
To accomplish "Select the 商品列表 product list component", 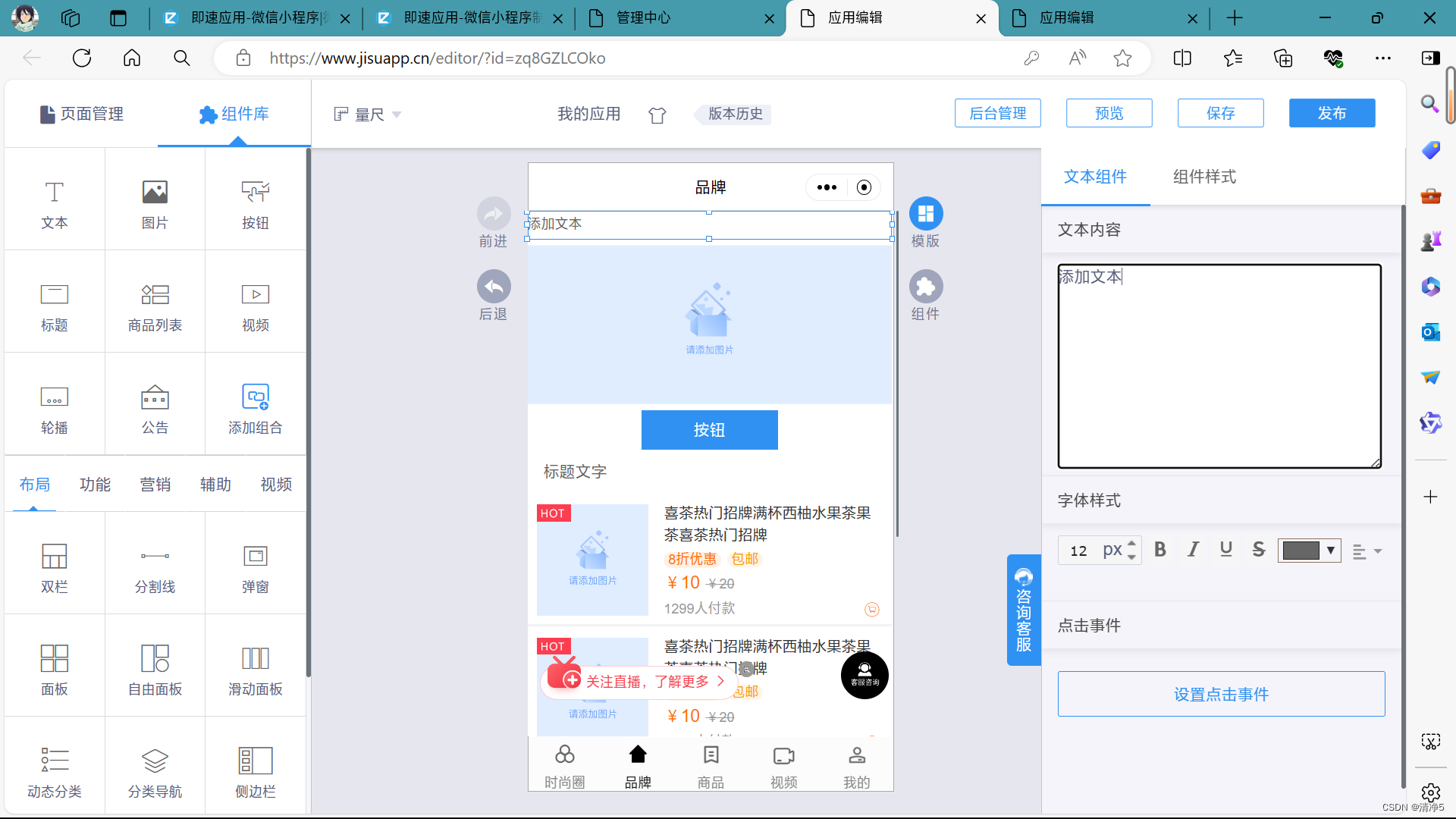I will coord(155,306).
